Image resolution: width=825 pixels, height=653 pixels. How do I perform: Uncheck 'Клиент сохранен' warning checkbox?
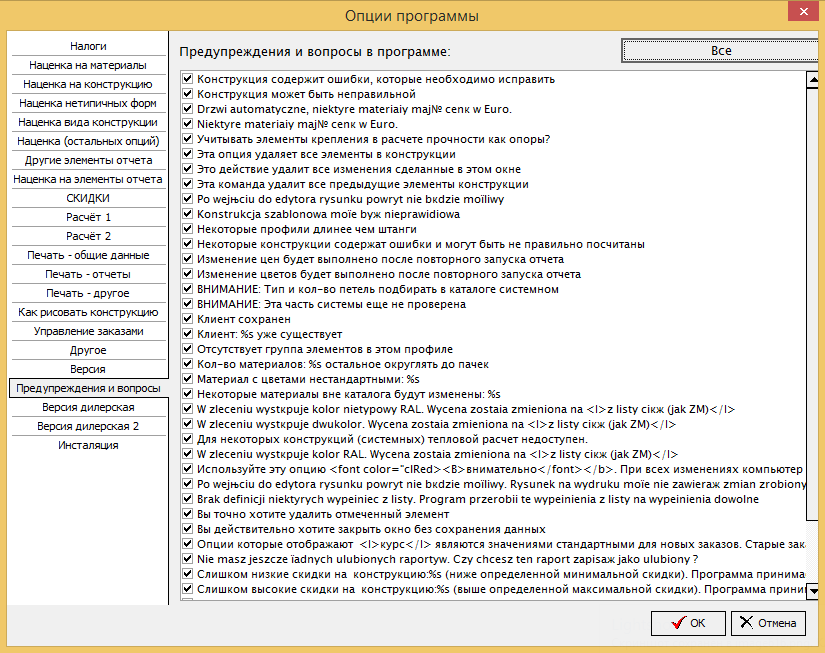pyautogui.click(x=187, y=319)
